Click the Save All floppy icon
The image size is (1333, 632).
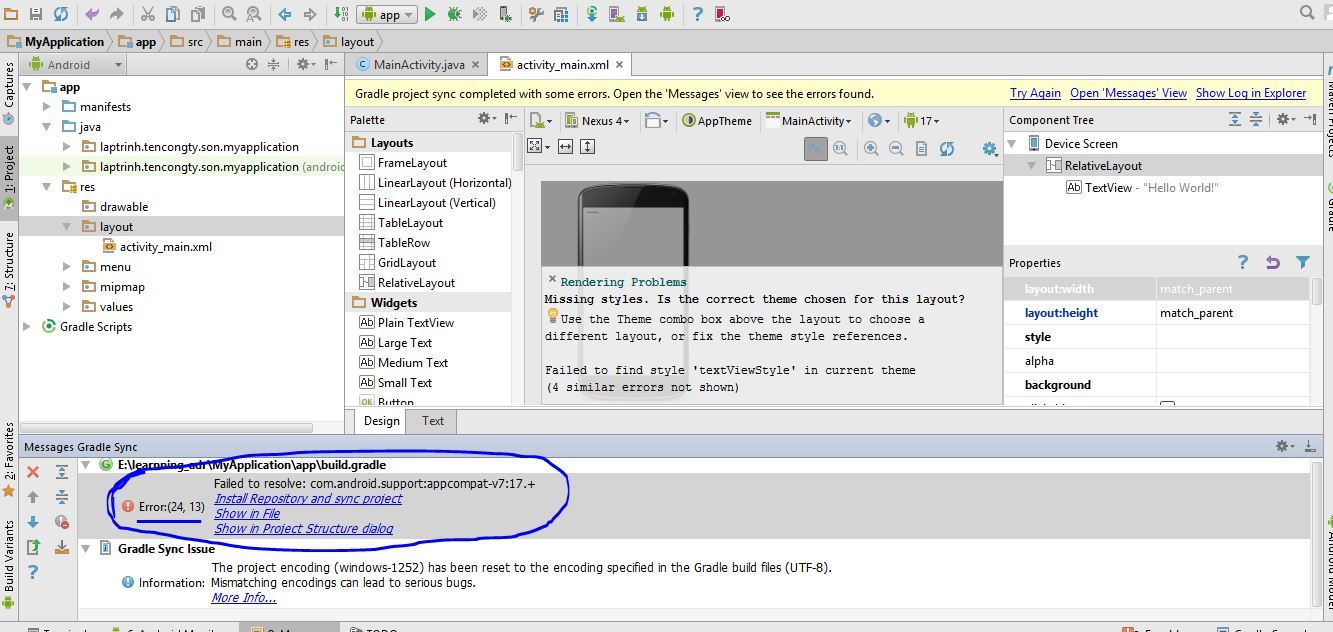coord(36,14)
